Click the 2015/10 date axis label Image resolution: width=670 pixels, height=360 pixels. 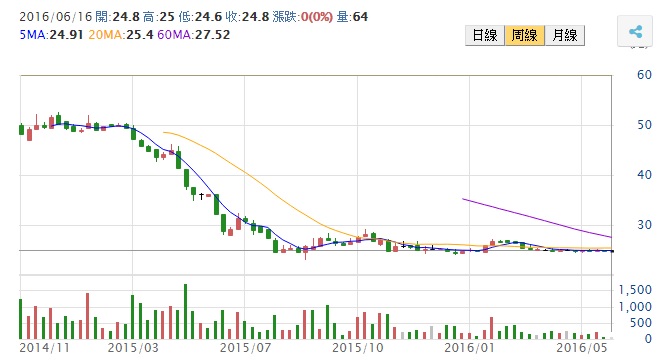(x=358, y=348)
